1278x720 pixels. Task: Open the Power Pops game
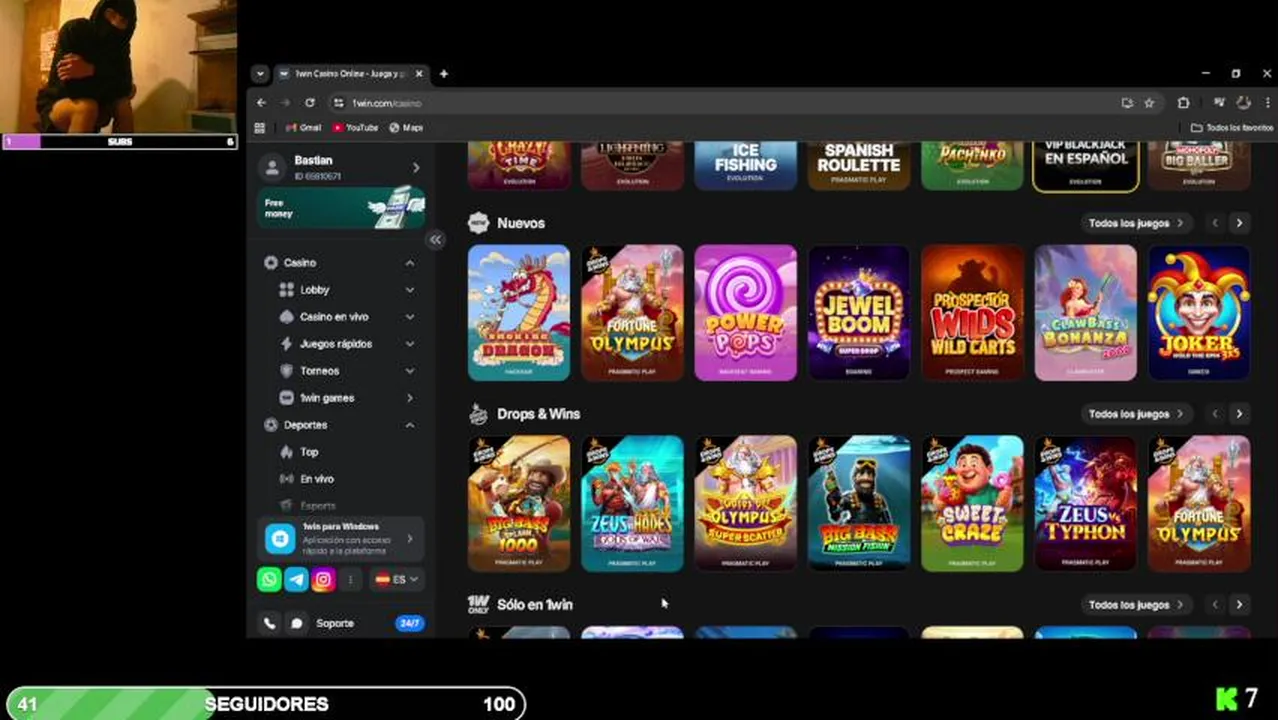coord(746,313)
